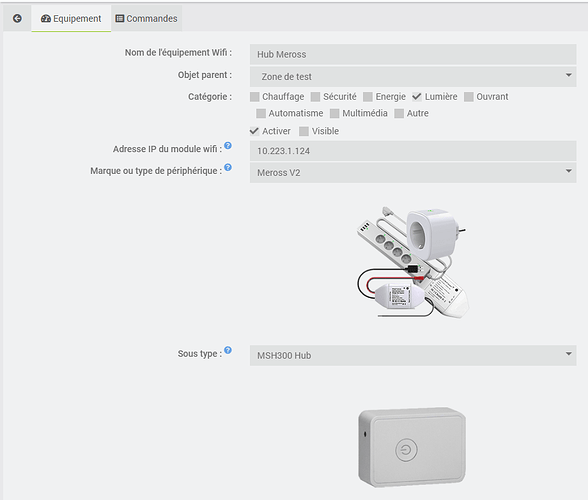Click the Hub Meross name field
Viewport: 588px width, 500px height.
click(x=413, y=54)
